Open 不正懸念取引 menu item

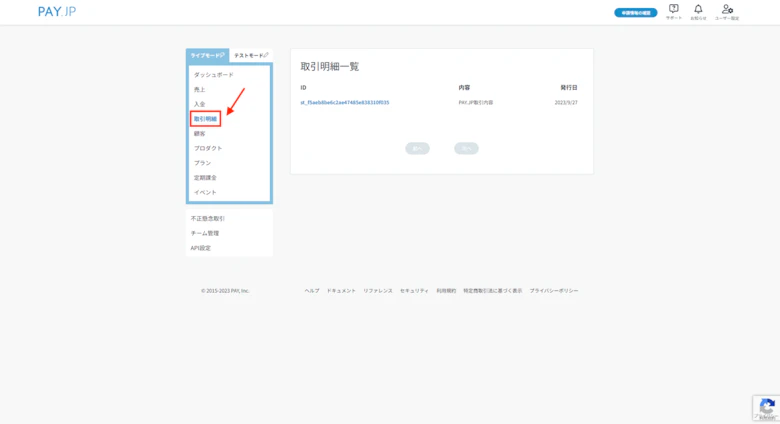(208, 218)
